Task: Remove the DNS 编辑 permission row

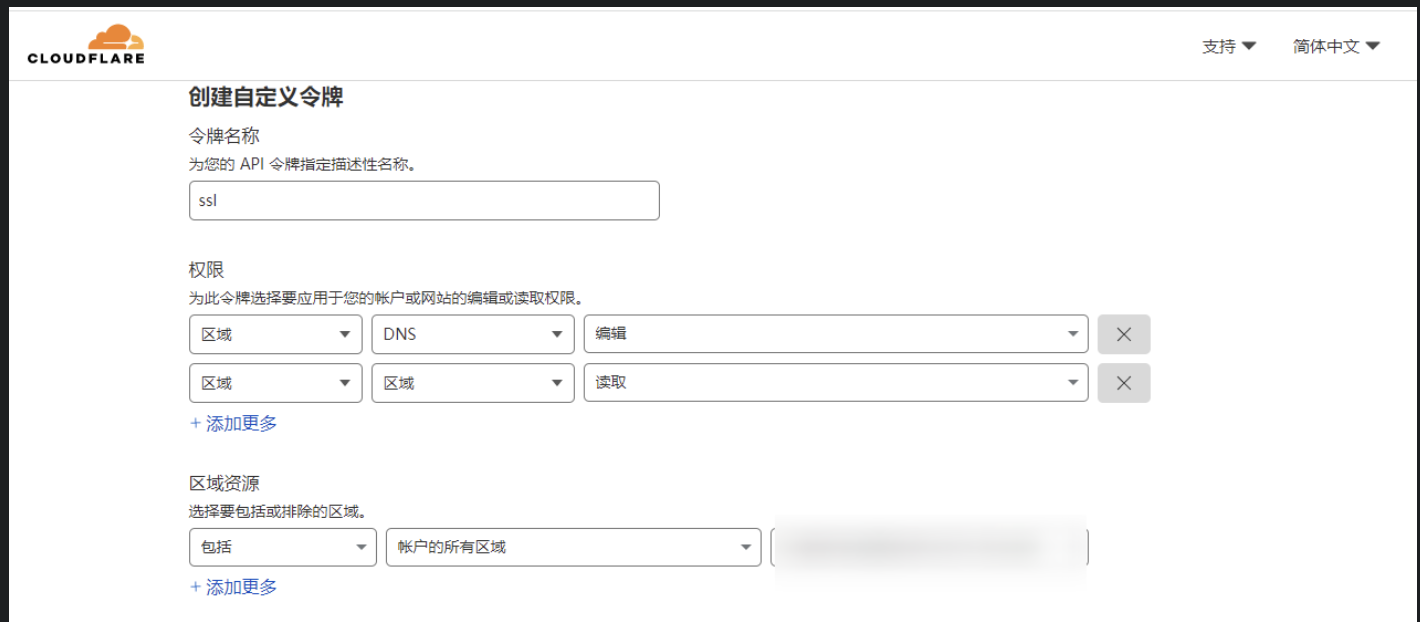Action: [1124, 334]
